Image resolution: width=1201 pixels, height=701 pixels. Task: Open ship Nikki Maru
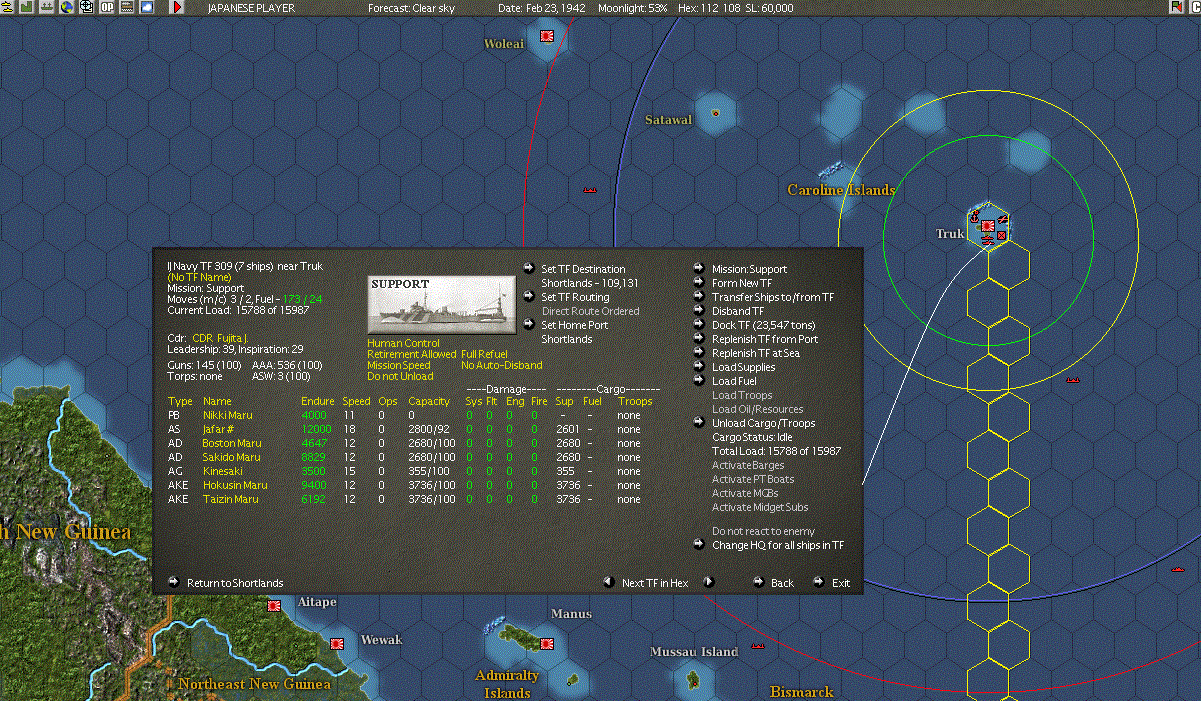click(x=227, y=415)
